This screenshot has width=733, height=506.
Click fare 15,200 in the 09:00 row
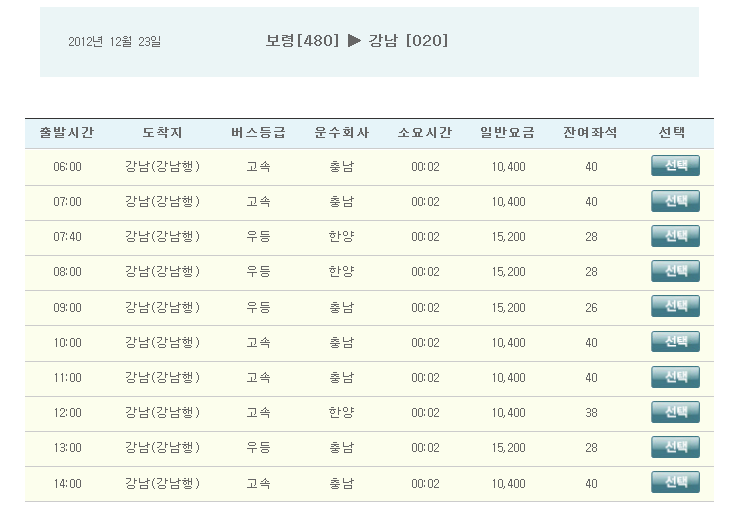(x=508, y=308)
